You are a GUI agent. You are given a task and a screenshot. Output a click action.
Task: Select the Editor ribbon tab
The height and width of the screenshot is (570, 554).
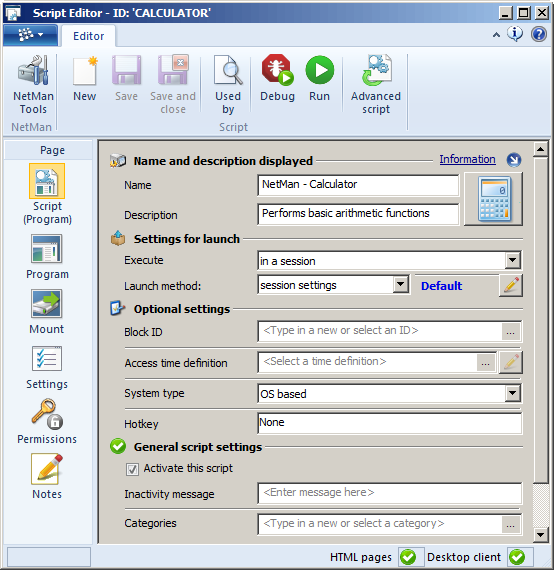[88, 36]
